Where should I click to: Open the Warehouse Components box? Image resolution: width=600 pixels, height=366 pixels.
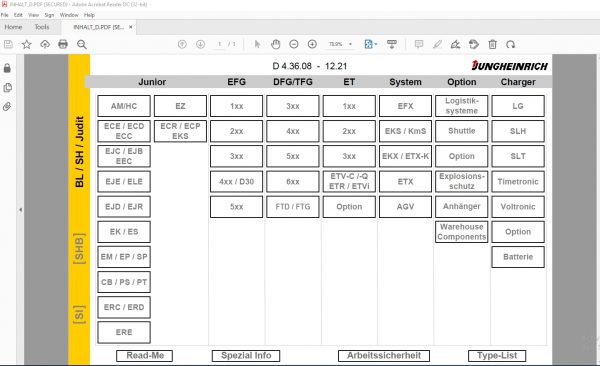461,232
